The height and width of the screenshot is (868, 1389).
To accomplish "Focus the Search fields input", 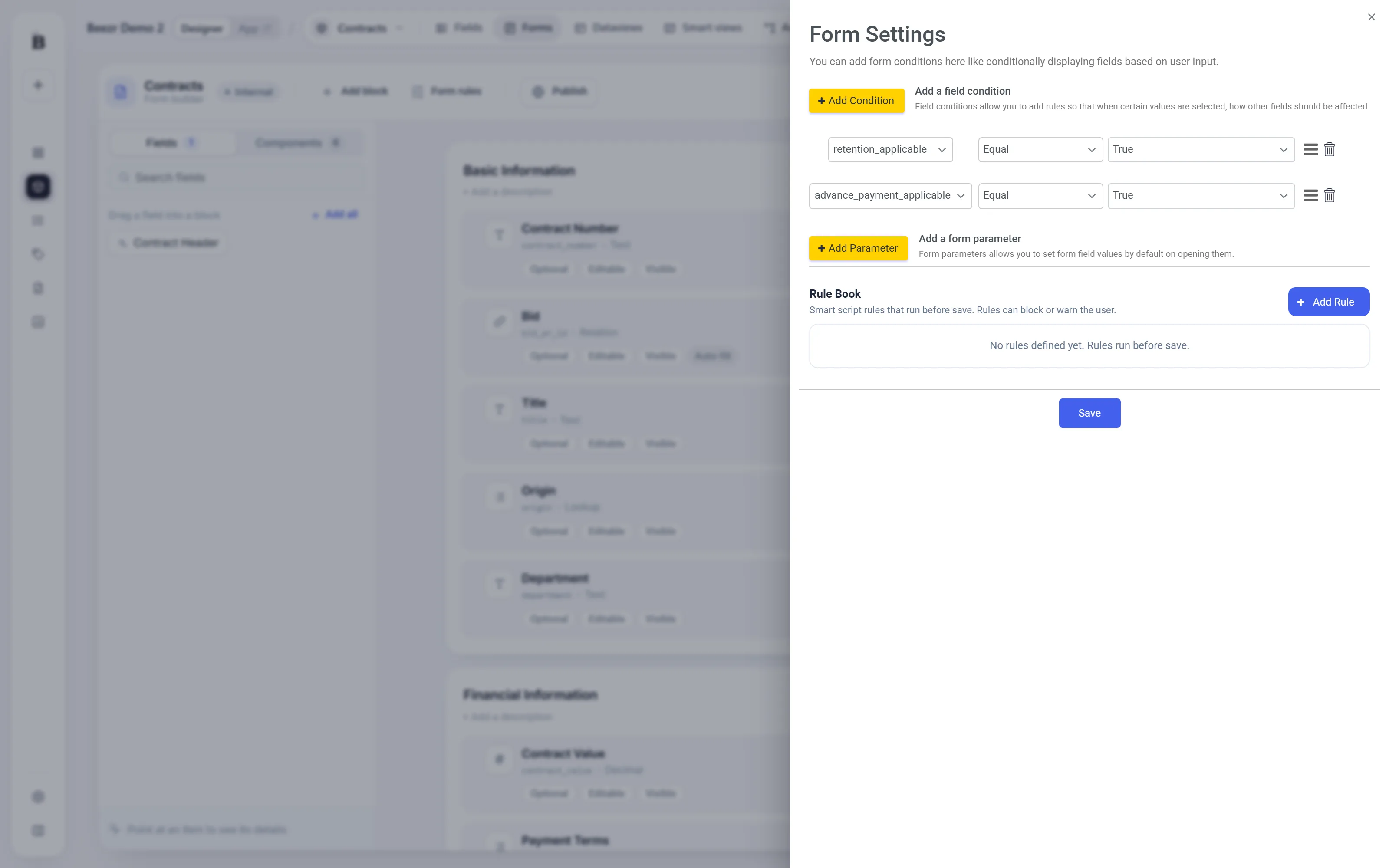I will (236, 178).
